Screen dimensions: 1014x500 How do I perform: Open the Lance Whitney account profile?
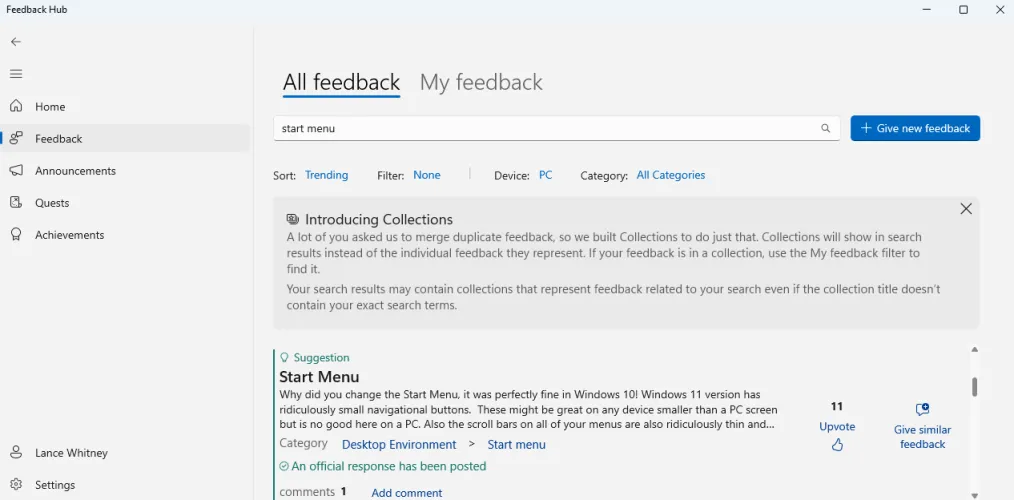click(70, 453)
